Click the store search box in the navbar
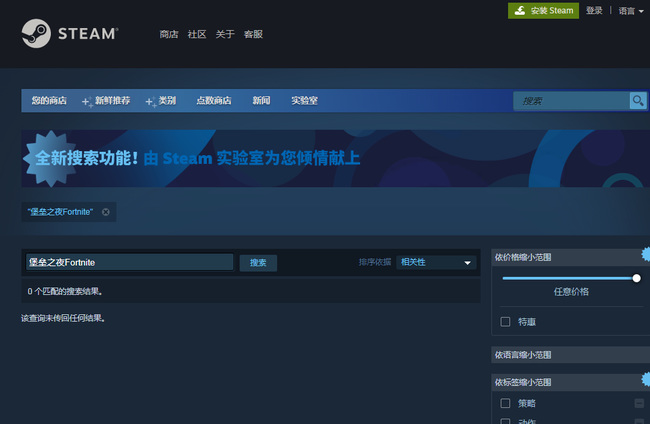The image size is (650, 424). [571, 101]
